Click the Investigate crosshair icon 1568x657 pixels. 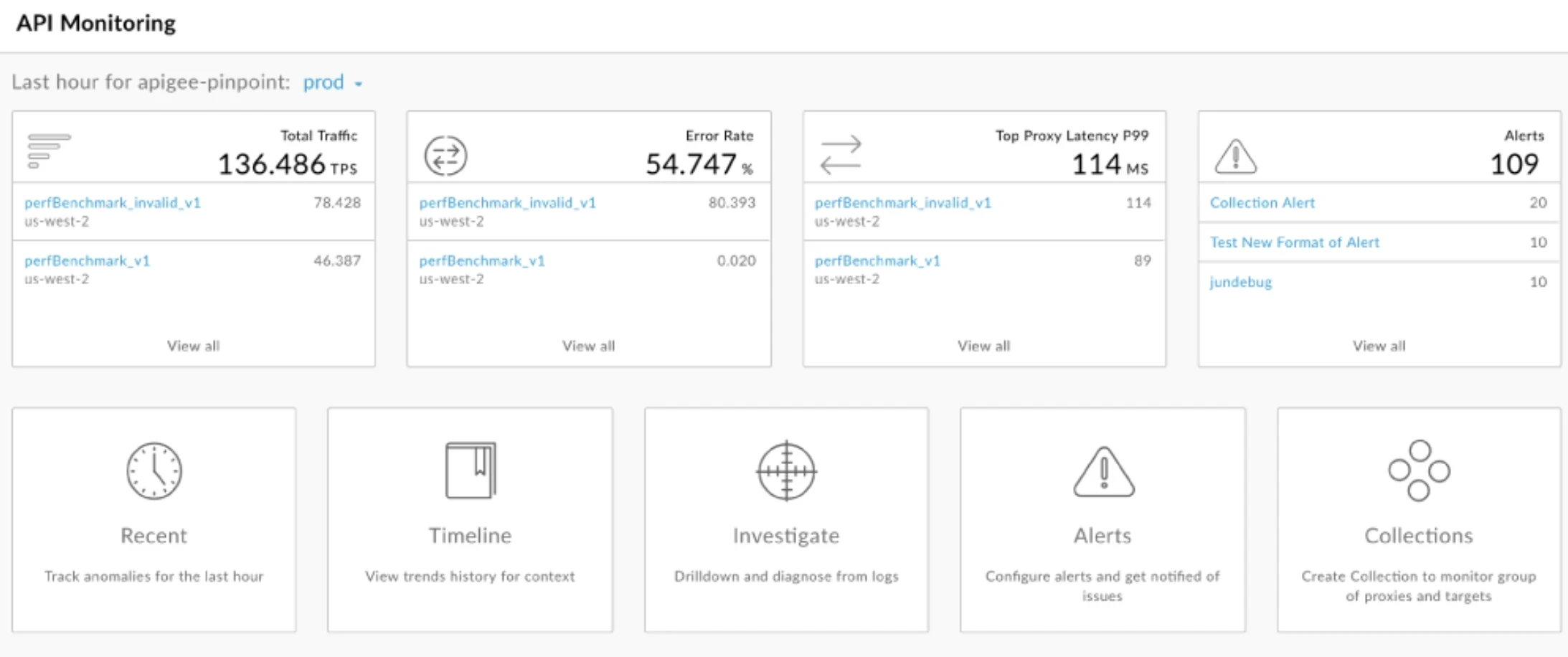[x=786, y=471]
